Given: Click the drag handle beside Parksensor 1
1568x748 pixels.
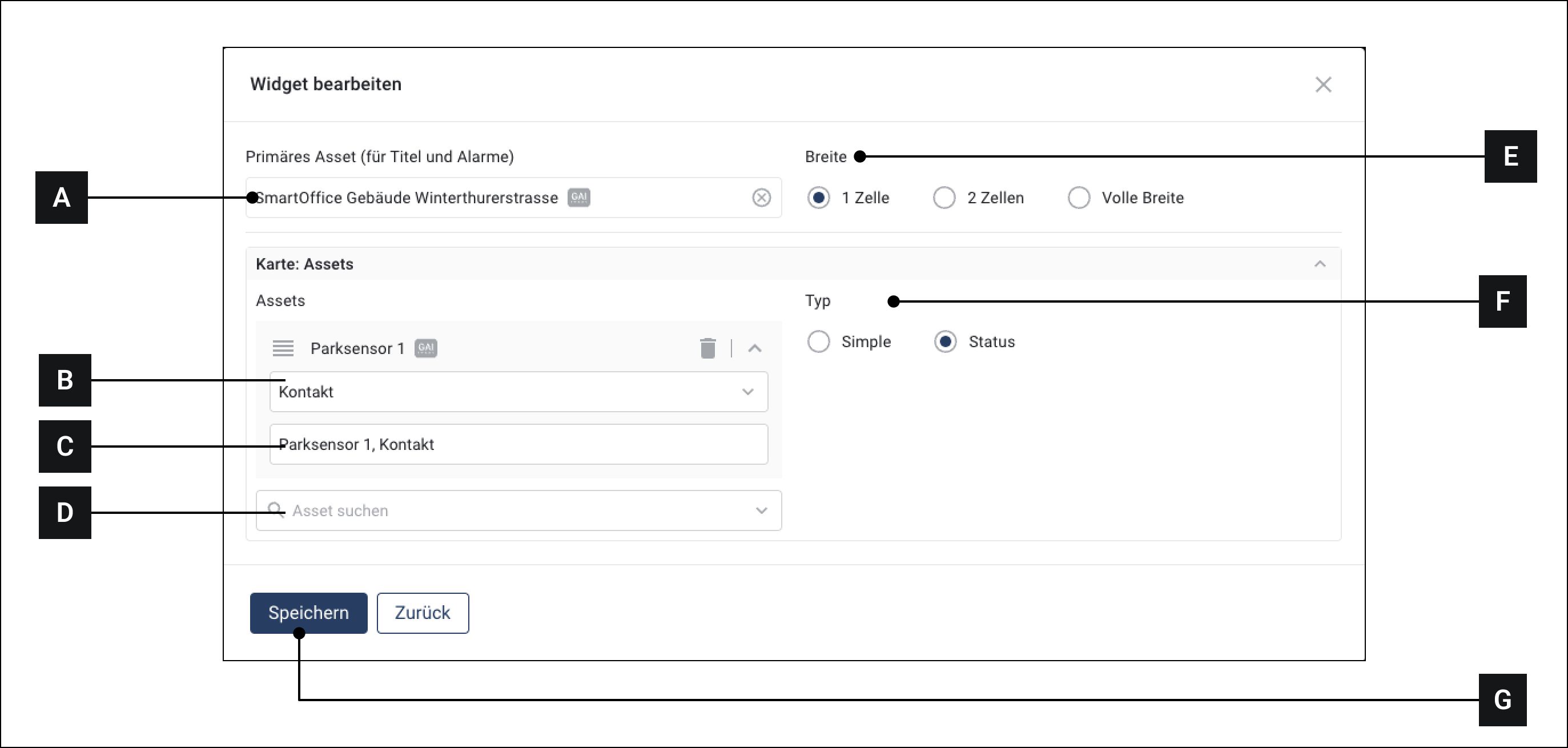Looking at the screenshot, I should 283,348.
